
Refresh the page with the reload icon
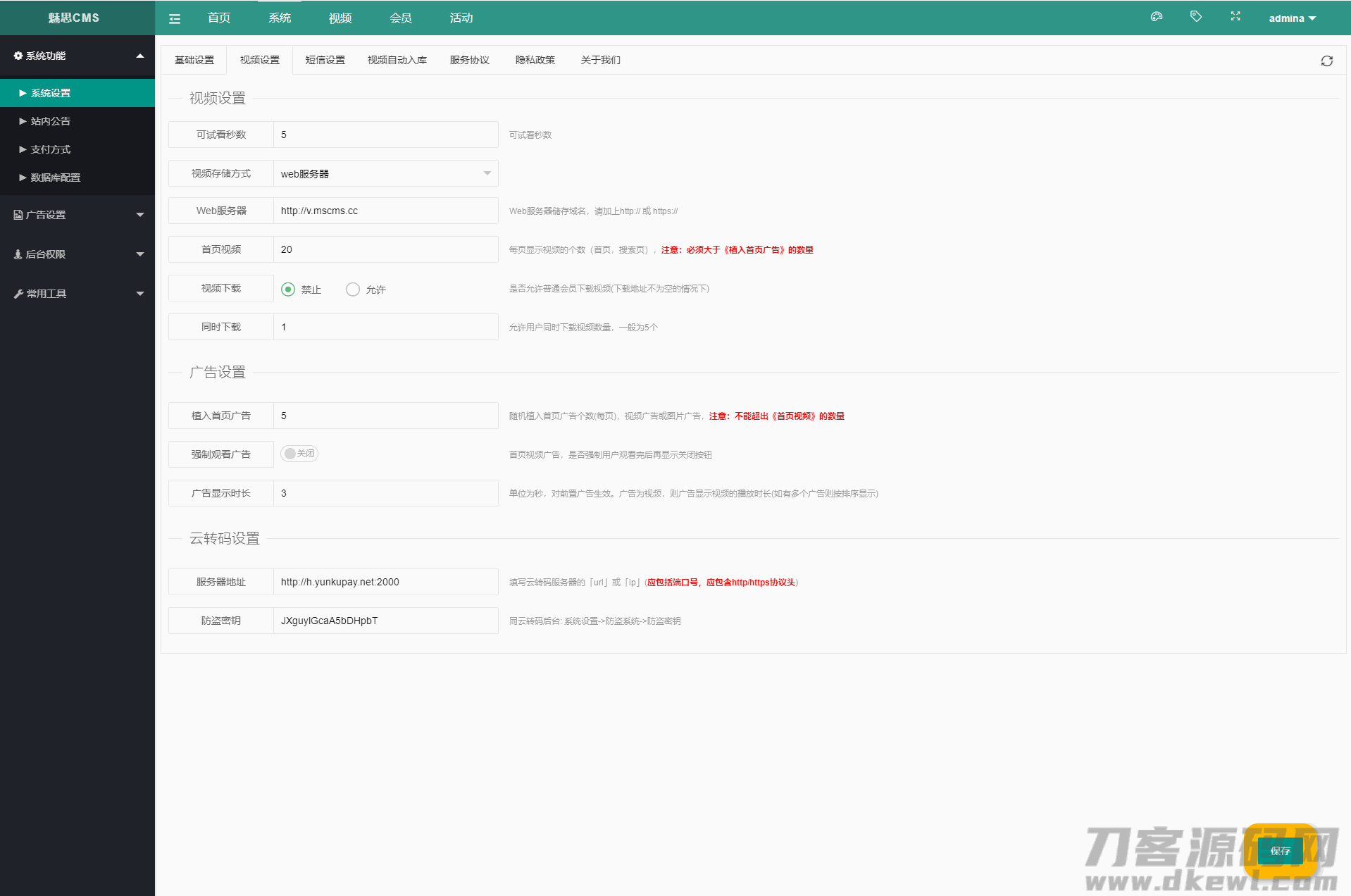coord(1326,61)
